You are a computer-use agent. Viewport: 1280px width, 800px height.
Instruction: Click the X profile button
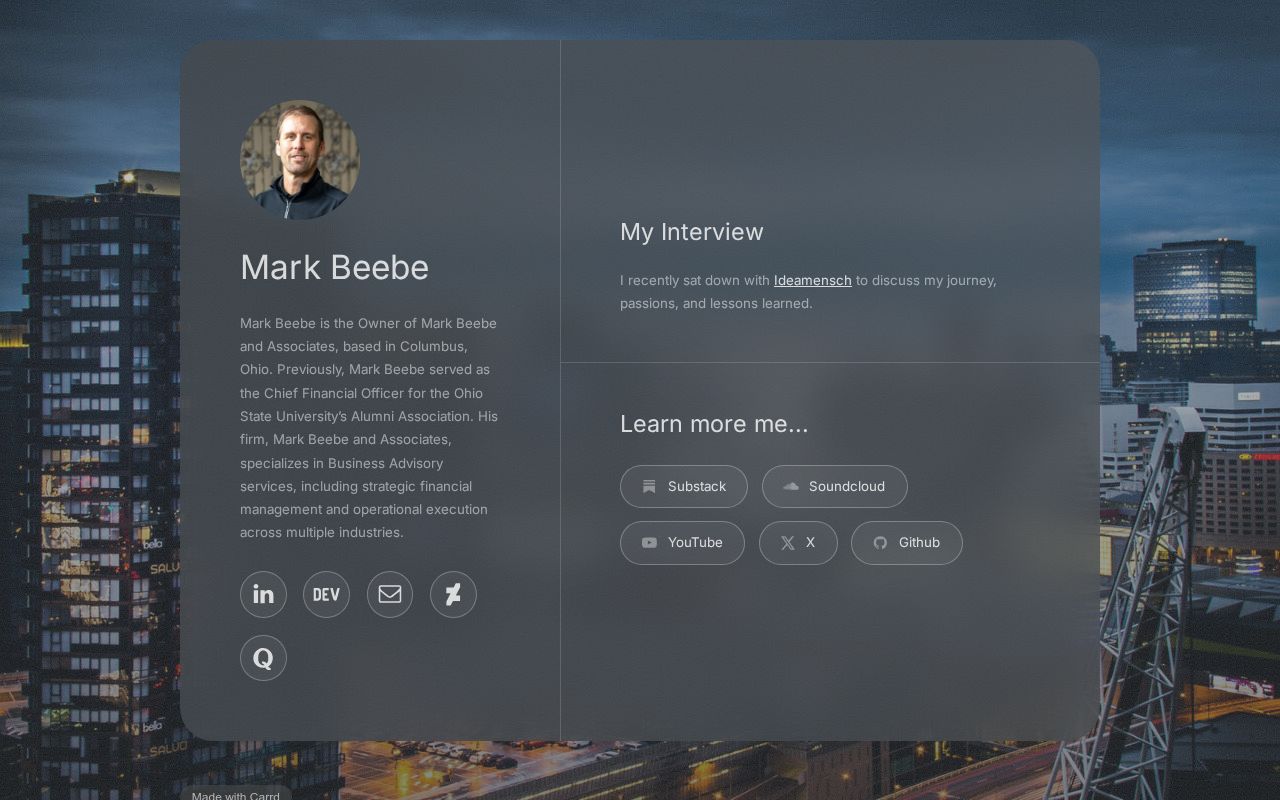tap(798, 543)
